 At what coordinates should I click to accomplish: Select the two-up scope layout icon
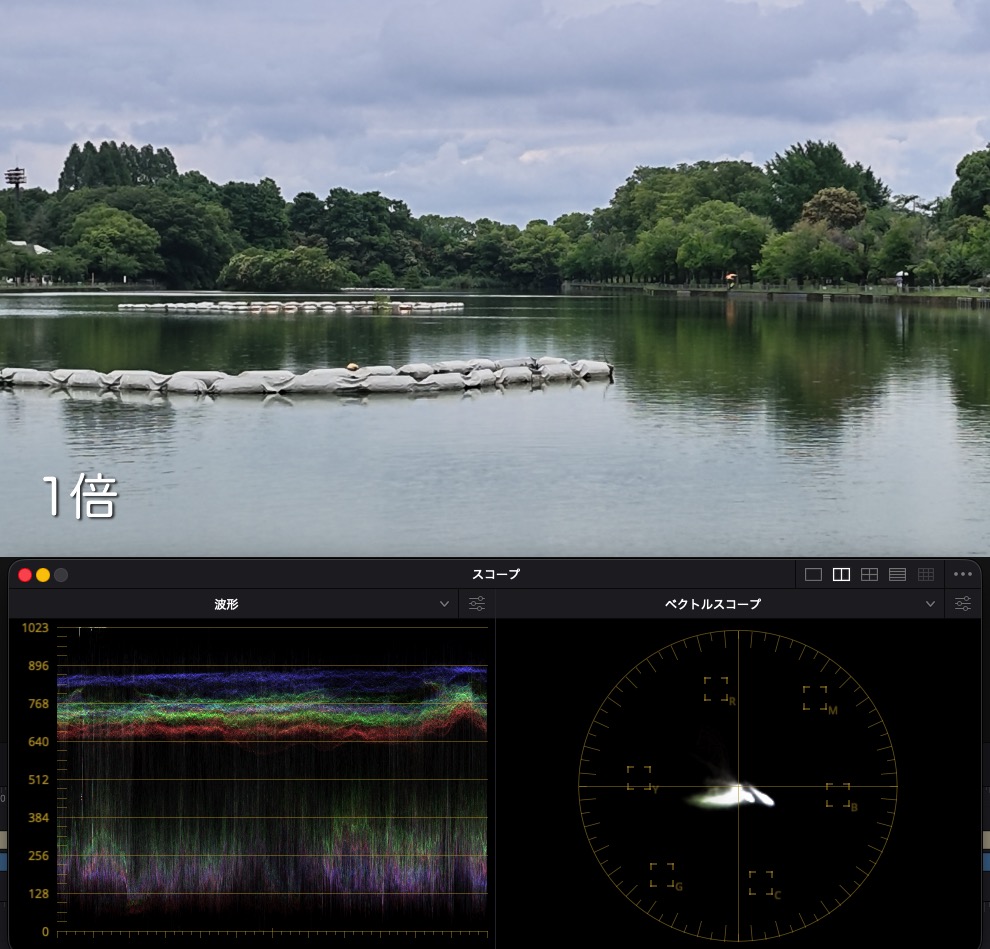[841, 575]
